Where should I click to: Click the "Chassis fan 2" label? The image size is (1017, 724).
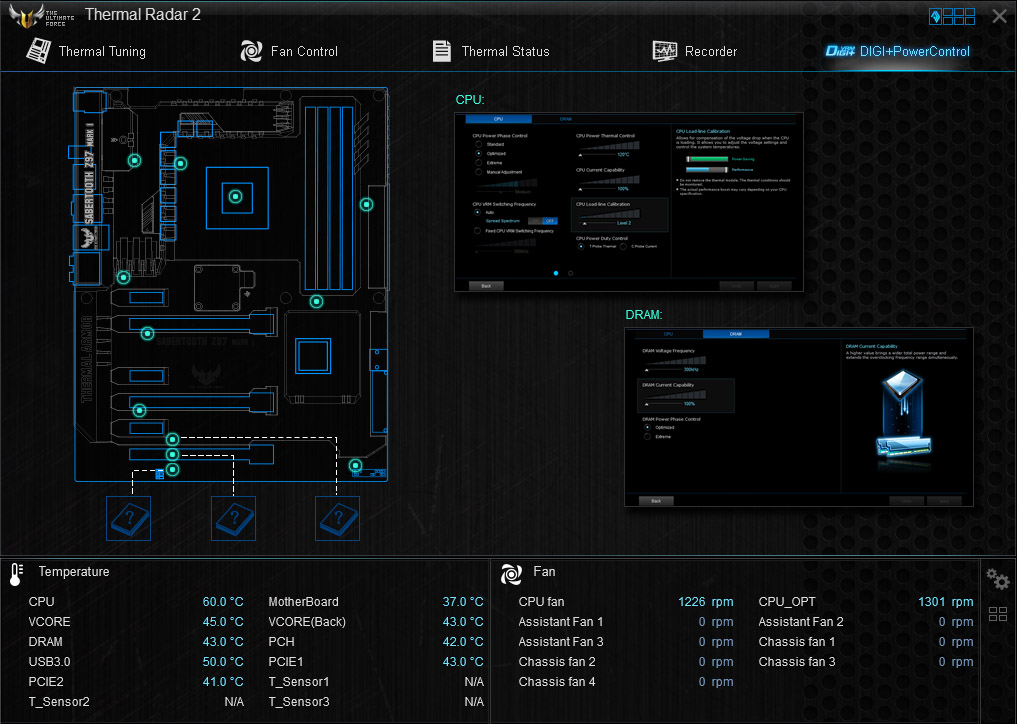tap(557, 662)
